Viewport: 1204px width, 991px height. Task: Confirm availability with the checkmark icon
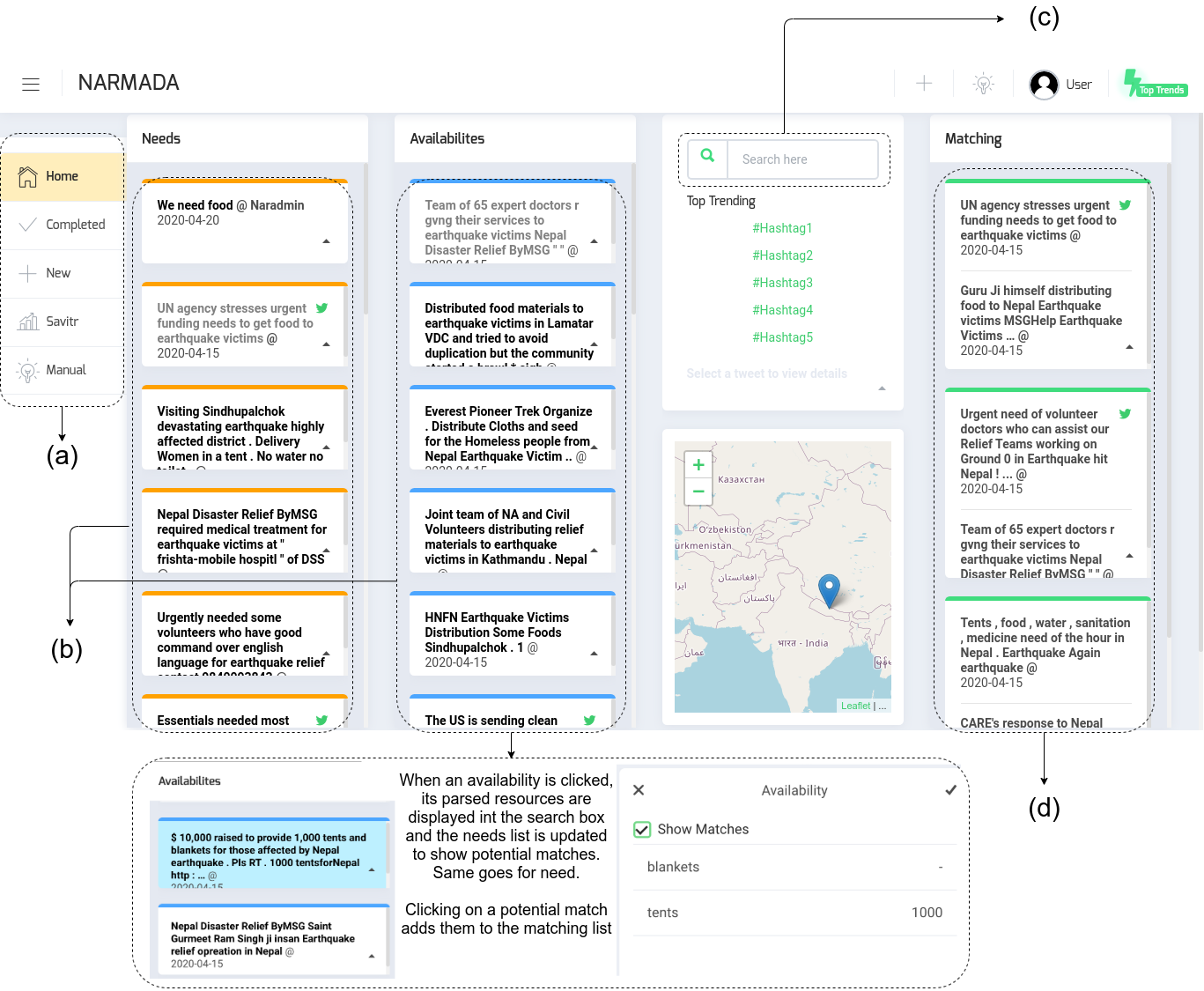tap(950, 790)
